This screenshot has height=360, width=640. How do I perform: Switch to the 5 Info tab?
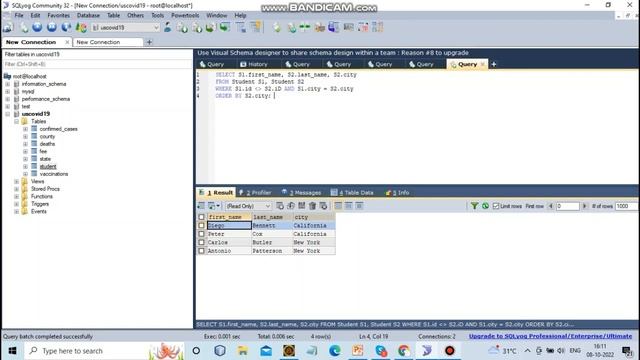point(398,193)
